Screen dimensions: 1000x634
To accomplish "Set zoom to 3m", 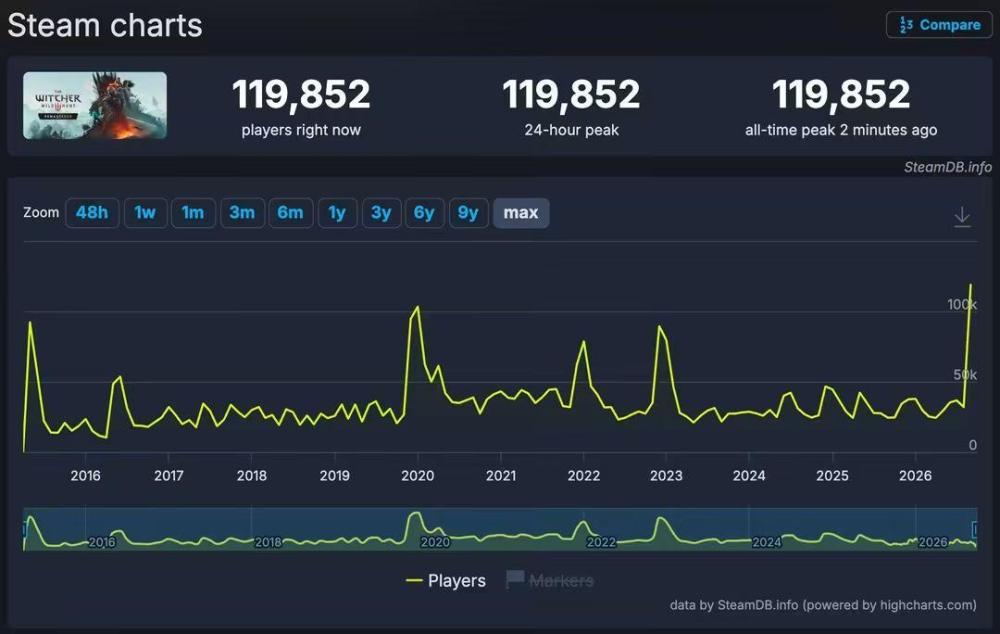I will 242,212.
